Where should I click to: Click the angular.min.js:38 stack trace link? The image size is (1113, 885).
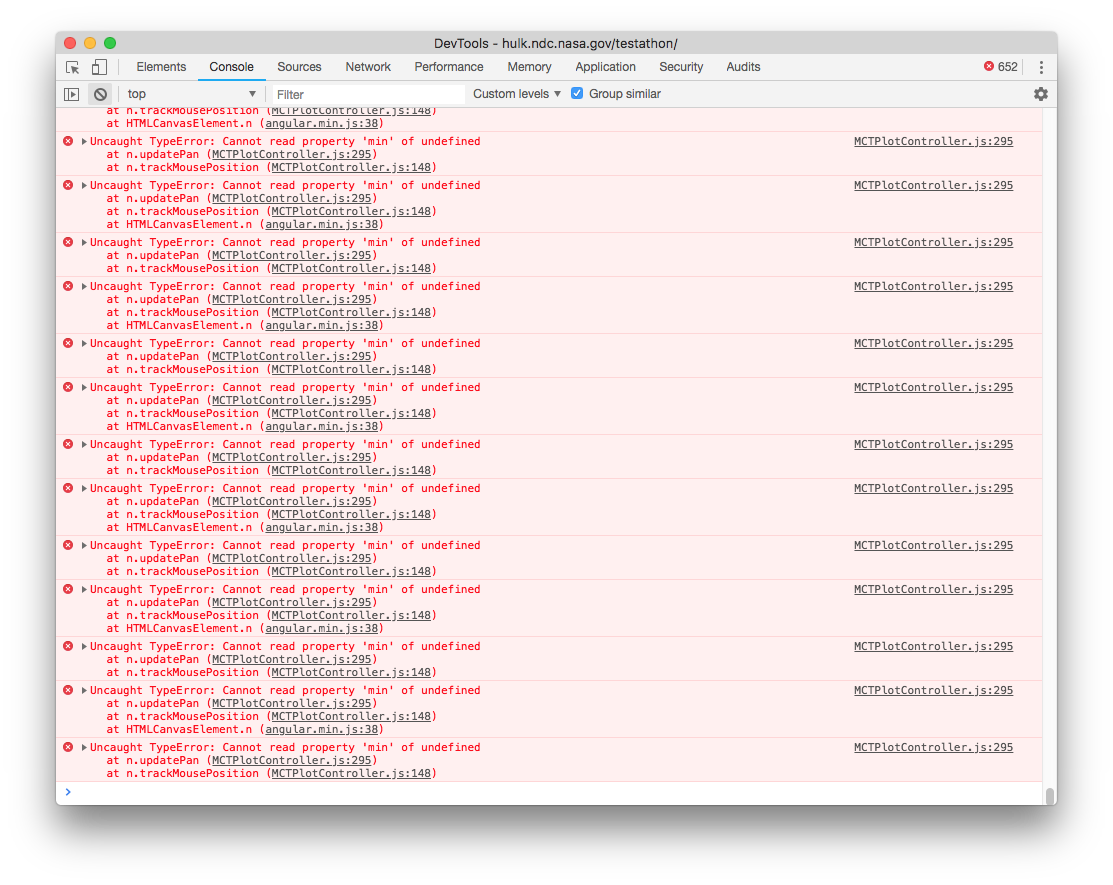(322, 224)
